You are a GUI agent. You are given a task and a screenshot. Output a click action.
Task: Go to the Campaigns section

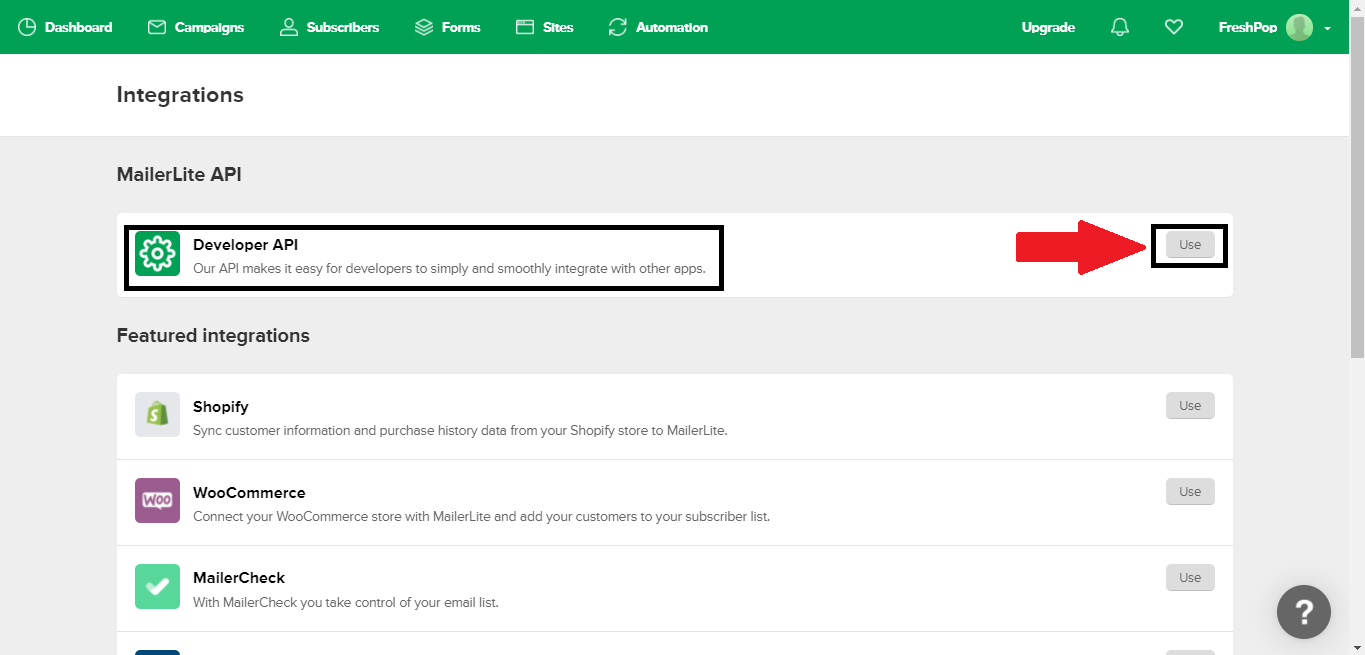(x=195, y=27)
